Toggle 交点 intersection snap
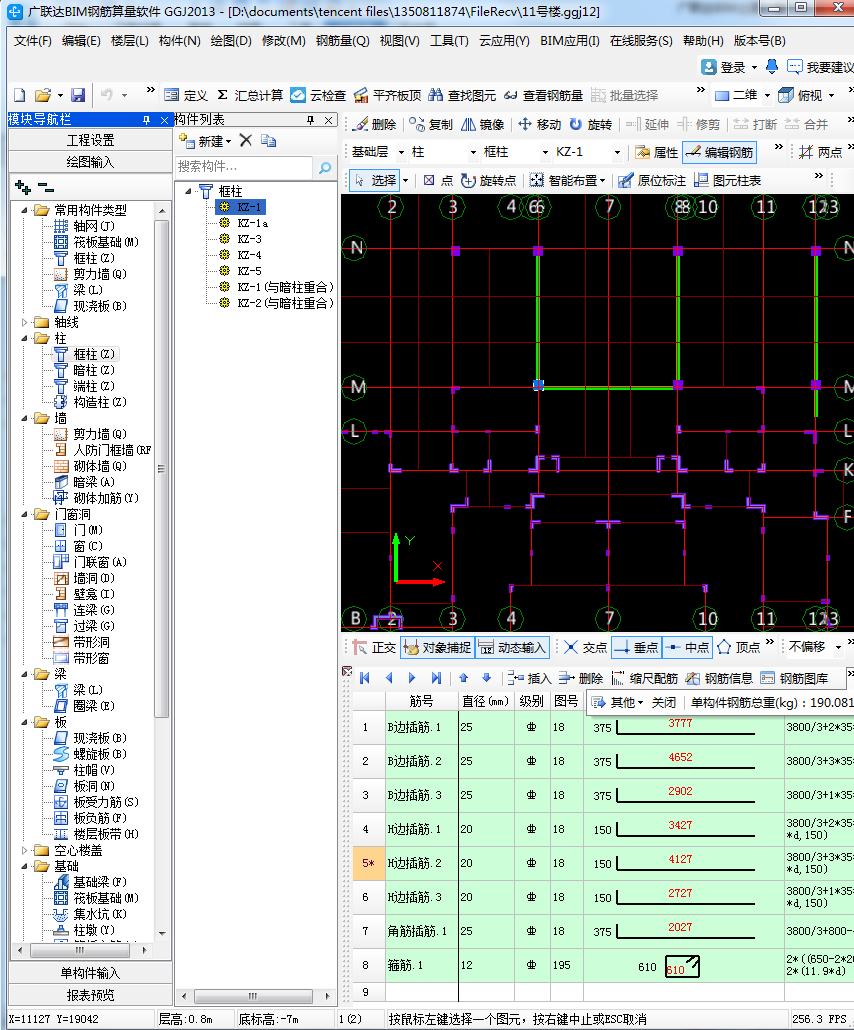This screenshot has width=854, height=1030. (x=585, y=648)
